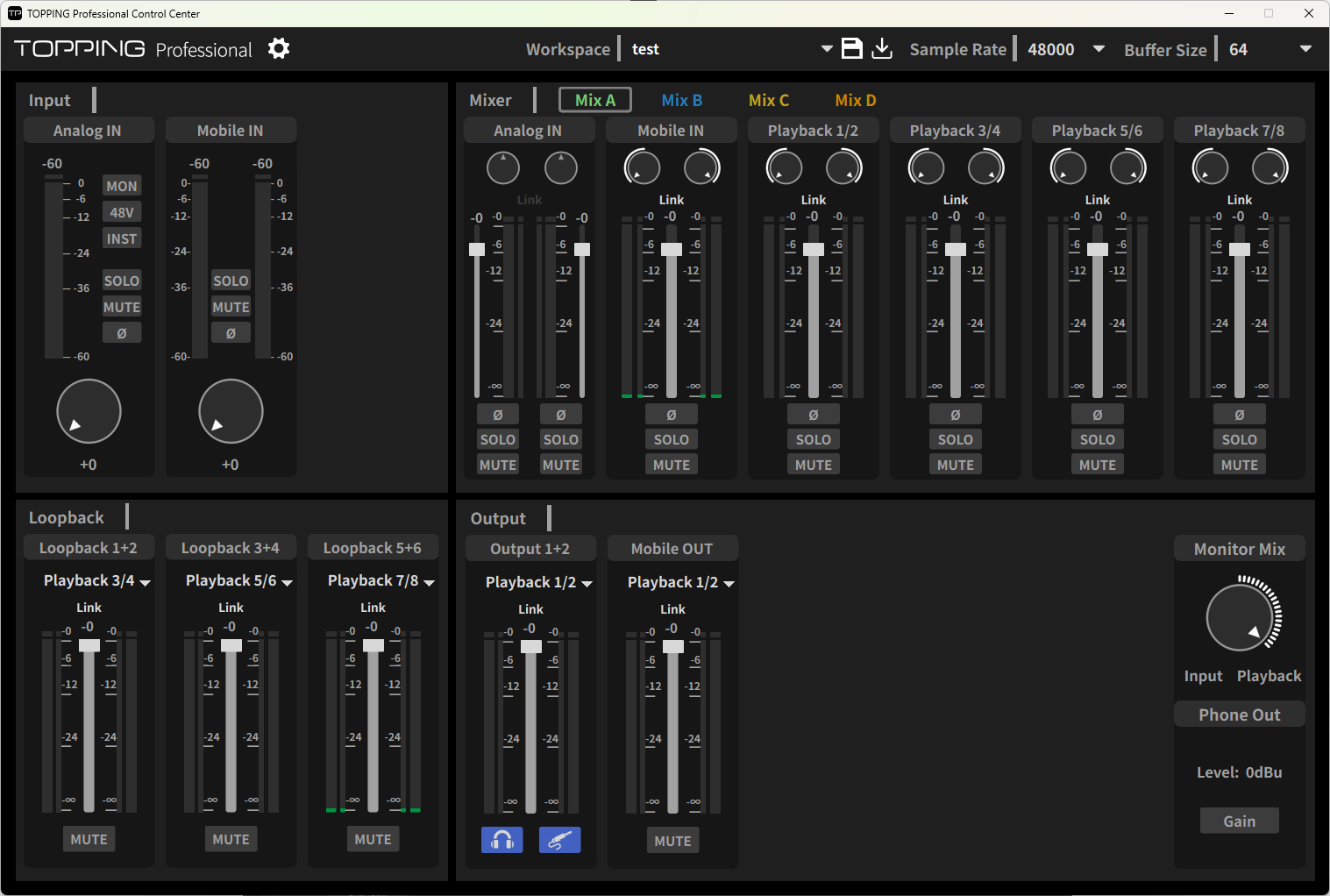This screenshot has width=1330, height=896.
Task: Change Loopback 3+4 source Playback 5/6
Action: tap(239, 580)
